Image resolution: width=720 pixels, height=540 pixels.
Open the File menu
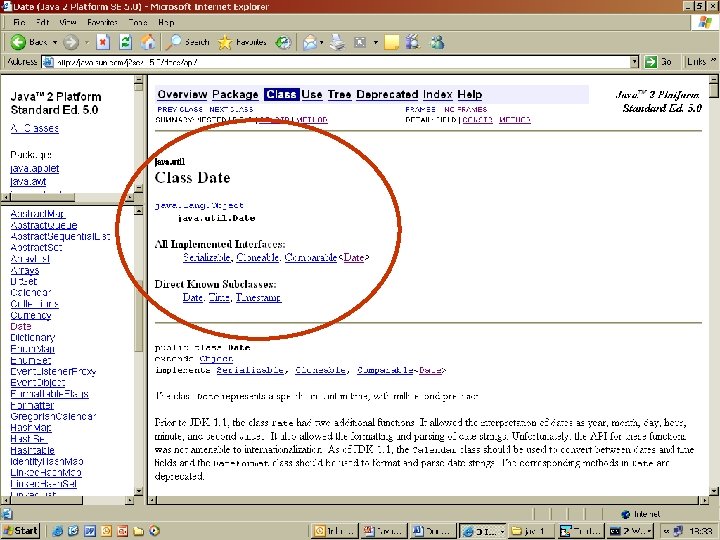tap(19, 22)
